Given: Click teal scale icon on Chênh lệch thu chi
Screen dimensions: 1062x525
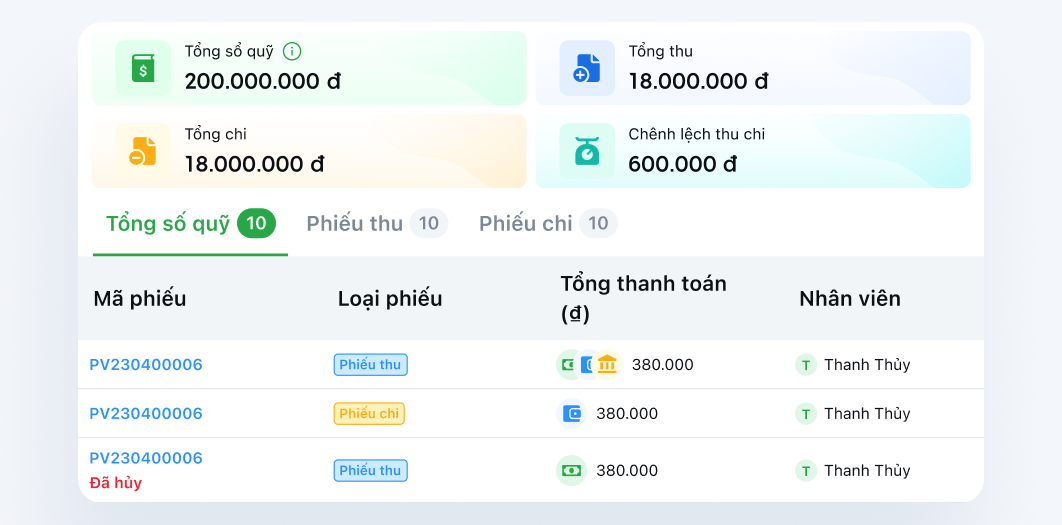Looking at the screenshot, I should (587, 151).
